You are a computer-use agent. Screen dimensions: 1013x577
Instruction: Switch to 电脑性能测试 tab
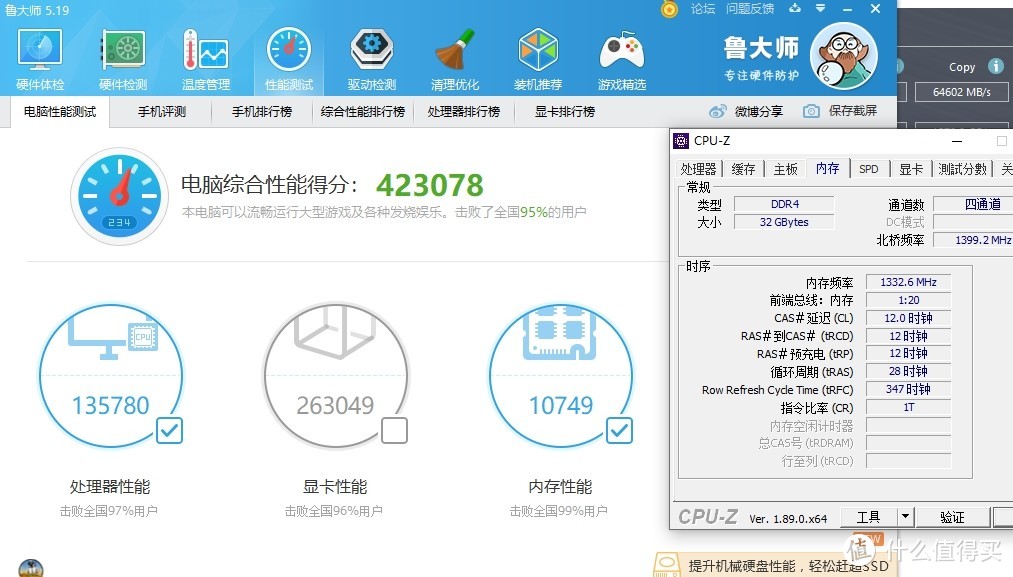(59, 112)
